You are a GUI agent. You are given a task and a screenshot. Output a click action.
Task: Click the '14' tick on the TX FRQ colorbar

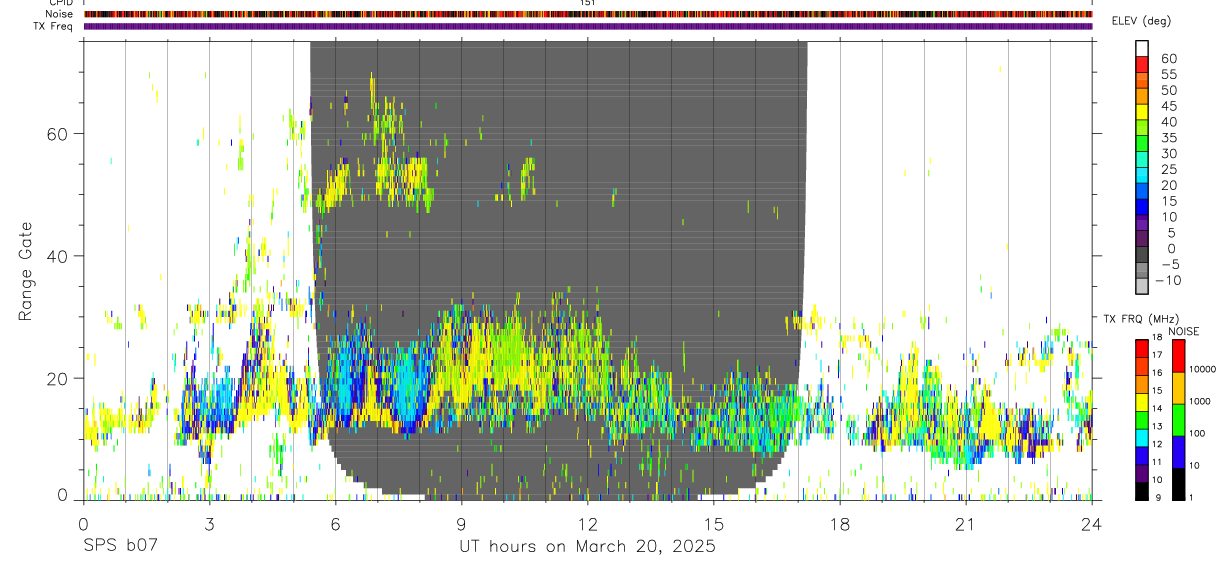point(1157,408)
